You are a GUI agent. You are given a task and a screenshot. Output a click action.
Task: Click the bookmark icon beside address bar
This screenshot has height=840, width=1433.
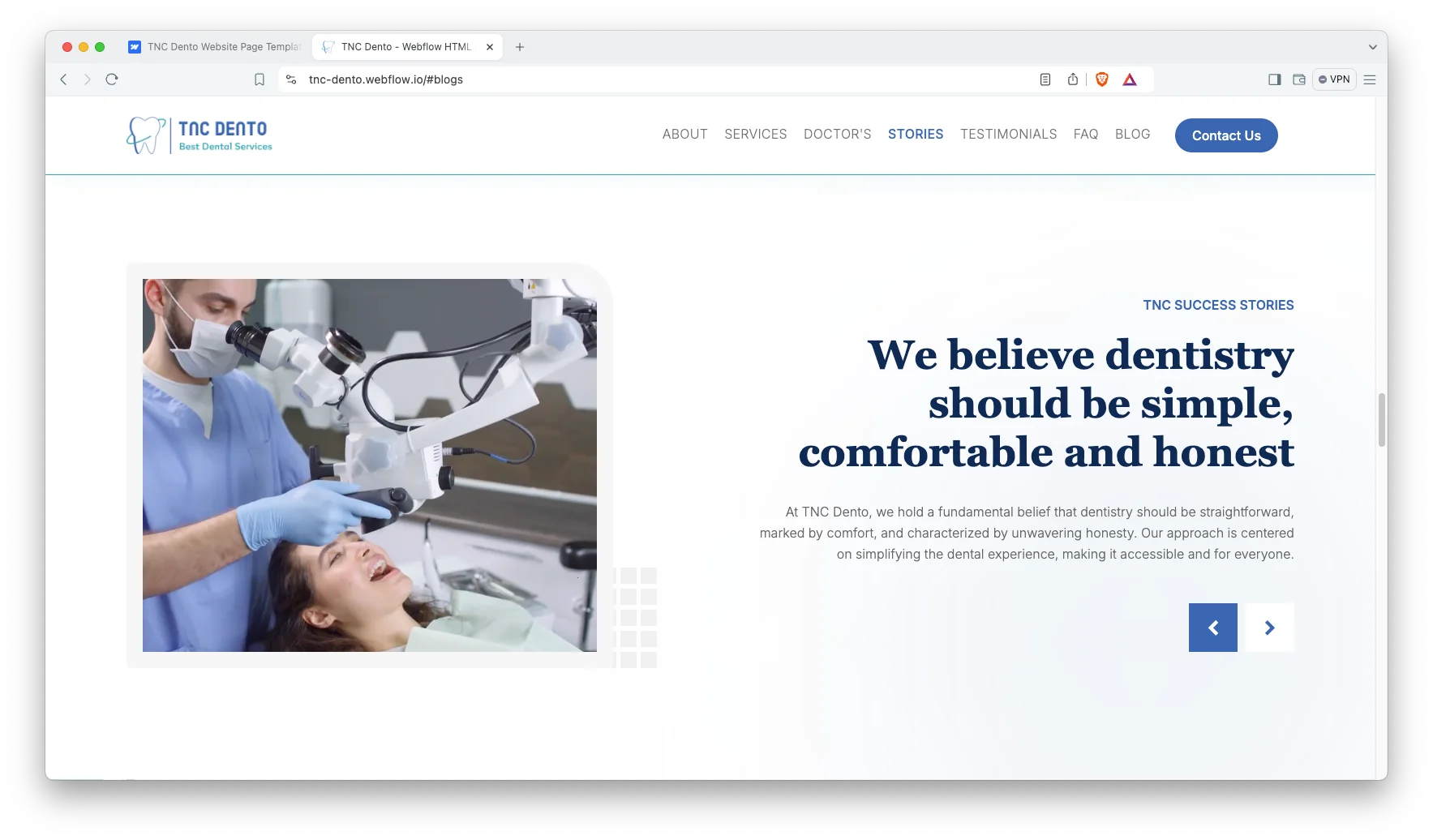[260, 79]
